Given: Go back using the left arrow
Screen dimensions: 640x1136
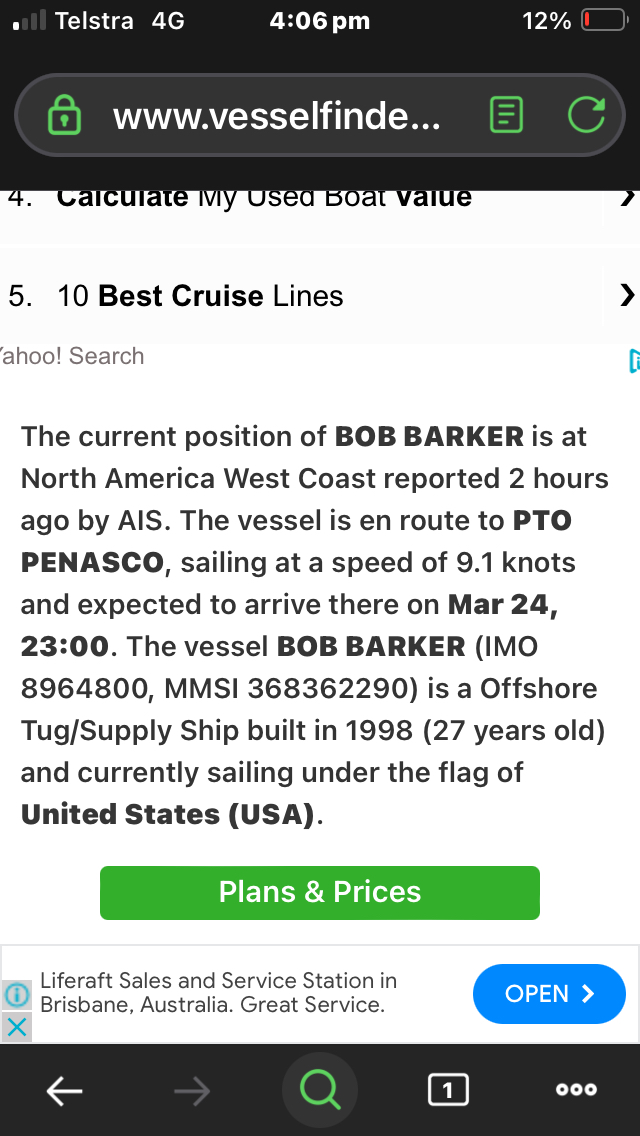Looking at the screenshot, I should [x=65, y=1091].
